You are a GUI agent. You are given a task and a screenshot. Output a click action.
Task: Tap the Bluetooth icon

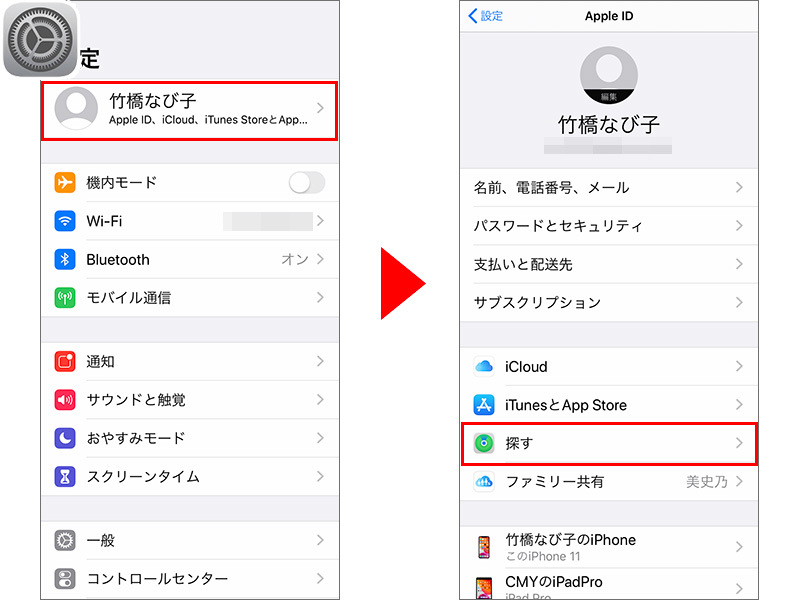pyautogui.click(x=65, y=259)
